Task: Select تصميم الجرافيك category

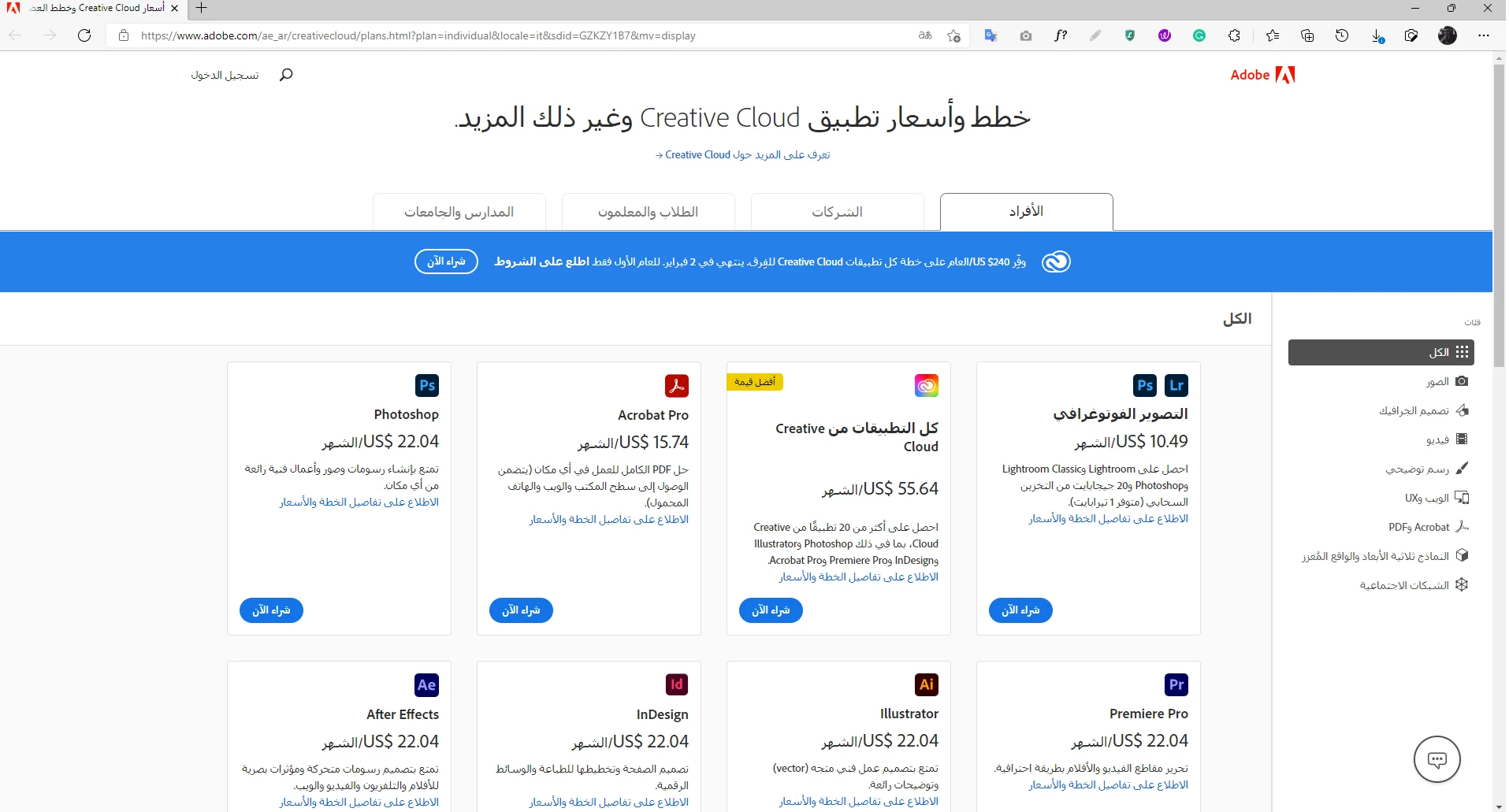Action: tap(1423, 410)
